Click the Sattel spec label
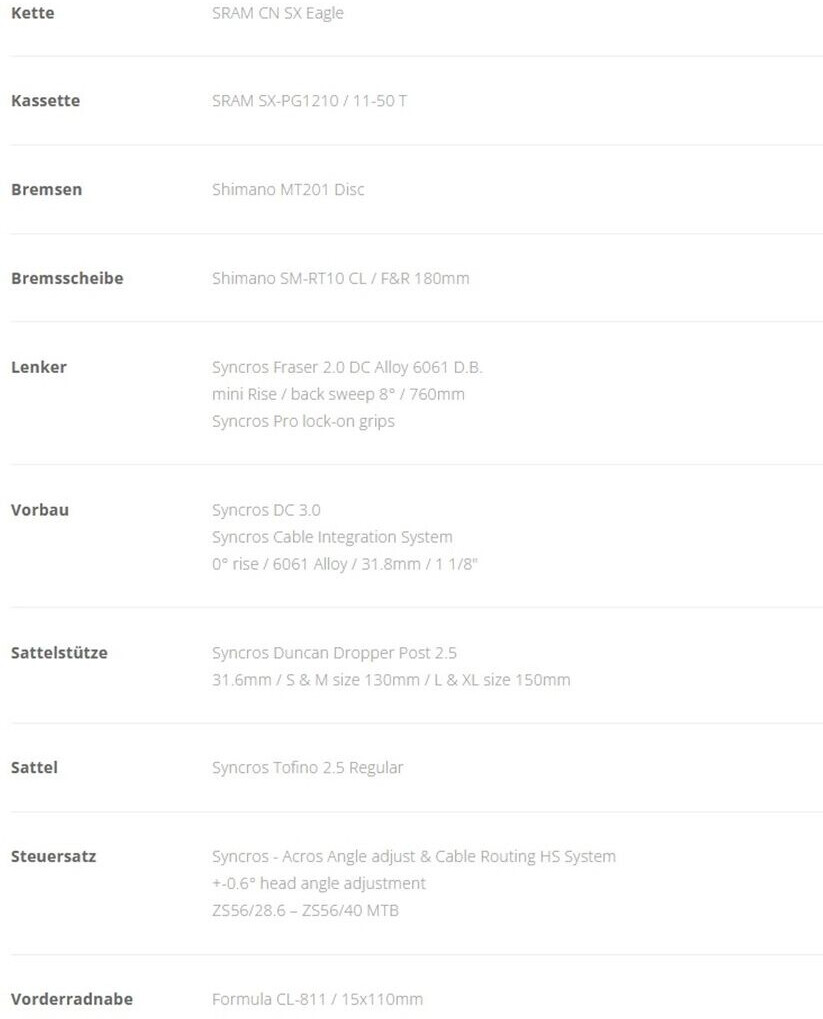823x1019 pixels. click(x=34, y=768)
